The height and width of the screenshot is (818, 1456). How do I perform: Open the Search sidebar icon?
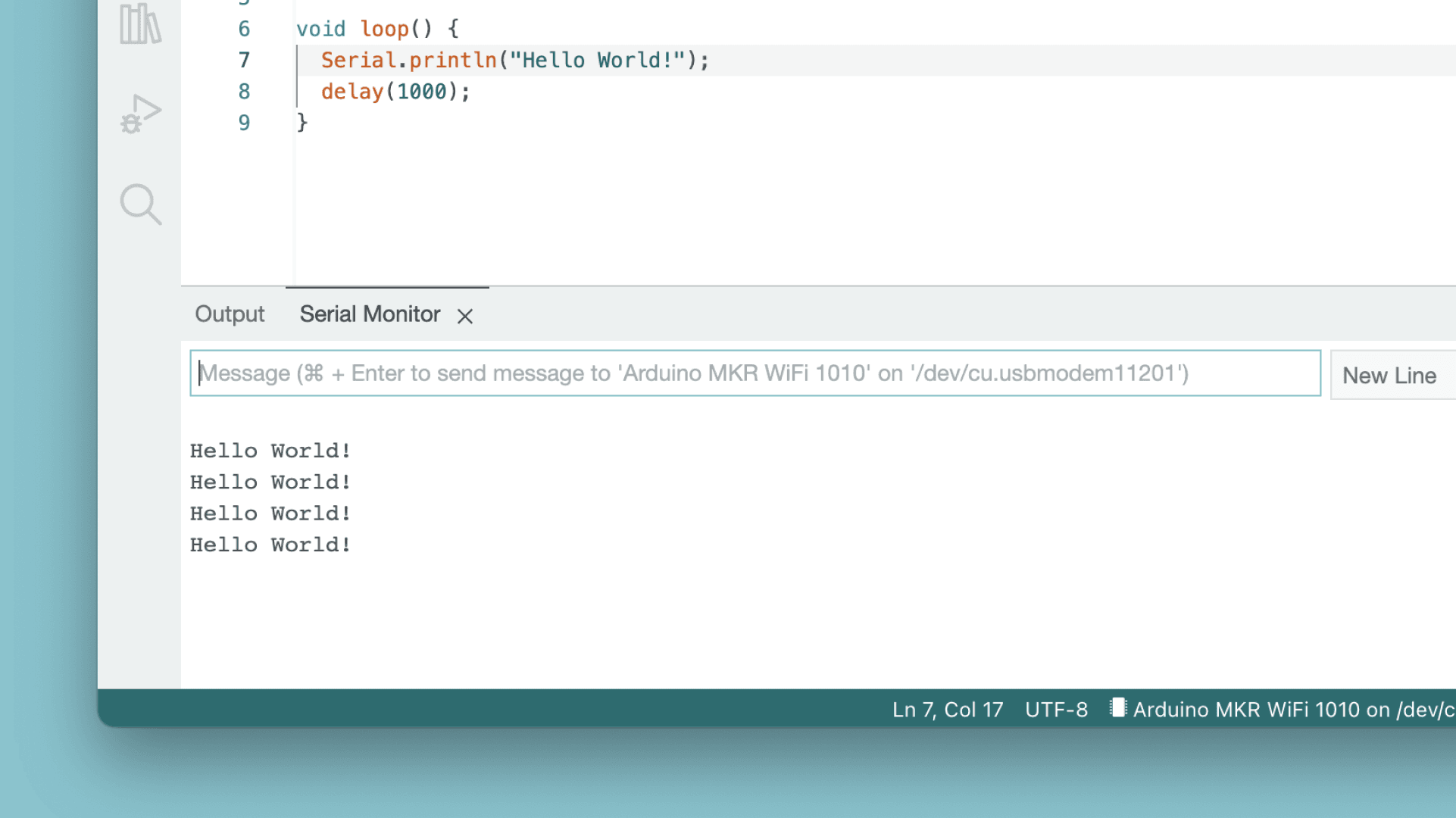[x=140, y=204]
